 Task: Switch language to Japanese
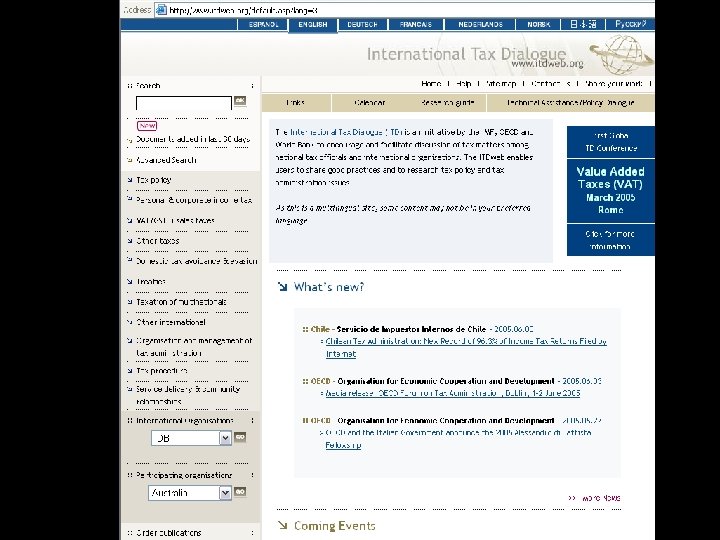pyautogui.click(x=583, y=24)
